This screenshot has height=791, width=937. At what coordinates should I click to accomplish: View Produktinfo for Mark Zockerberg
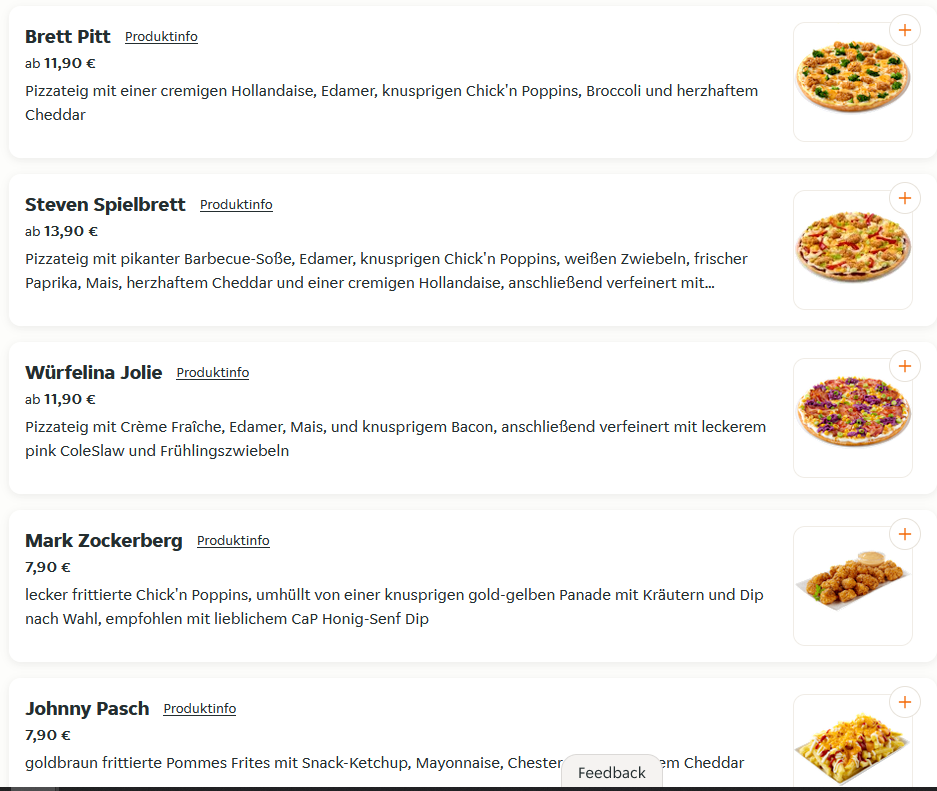[233, 540]
